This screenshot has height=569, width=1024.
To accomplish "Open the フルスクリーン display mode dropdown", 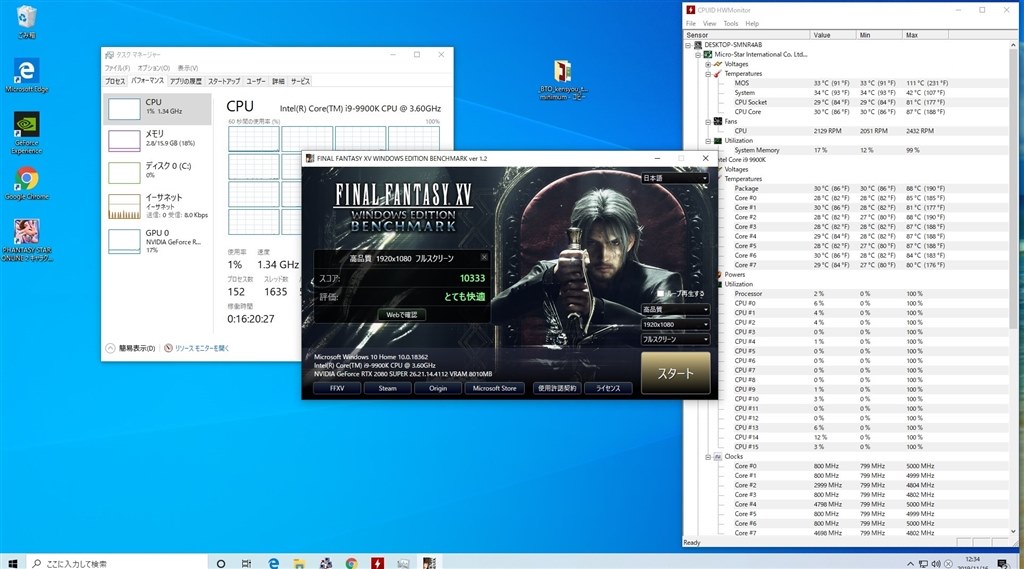I will click(x=675, y=339).
